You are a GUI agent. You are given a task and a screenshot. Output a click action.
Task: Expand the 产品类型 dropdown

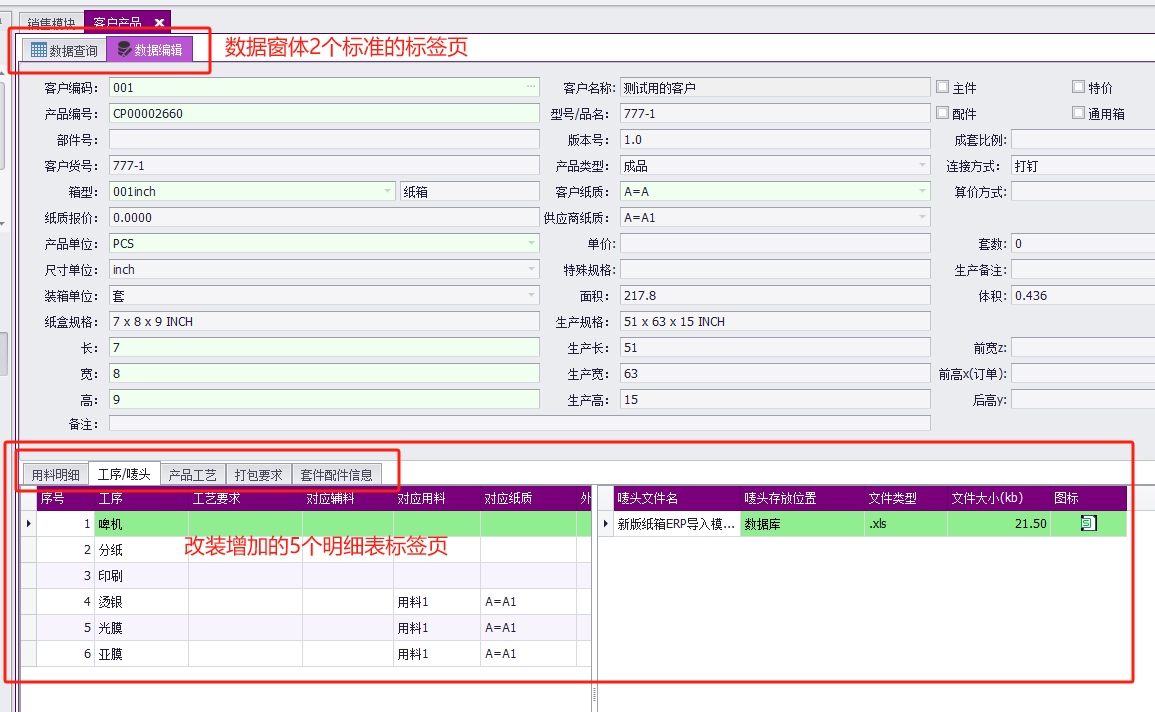pyautogui.click(x=922, y=166)
